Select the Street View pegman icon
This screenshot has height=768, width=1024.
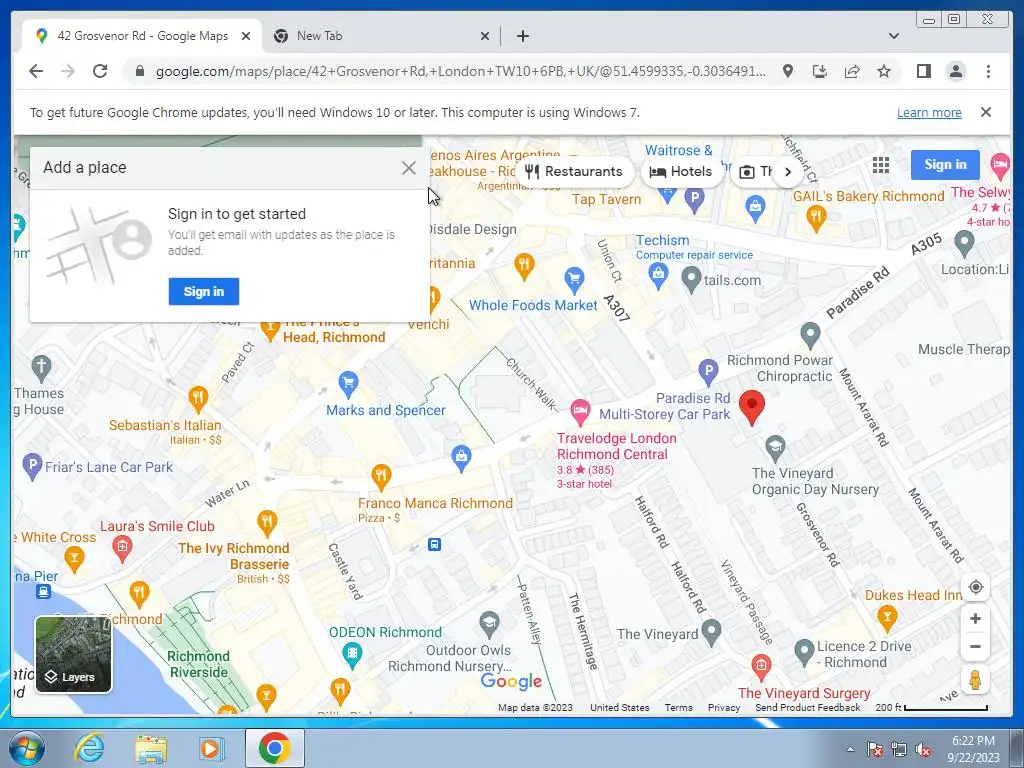pos(975,680)
